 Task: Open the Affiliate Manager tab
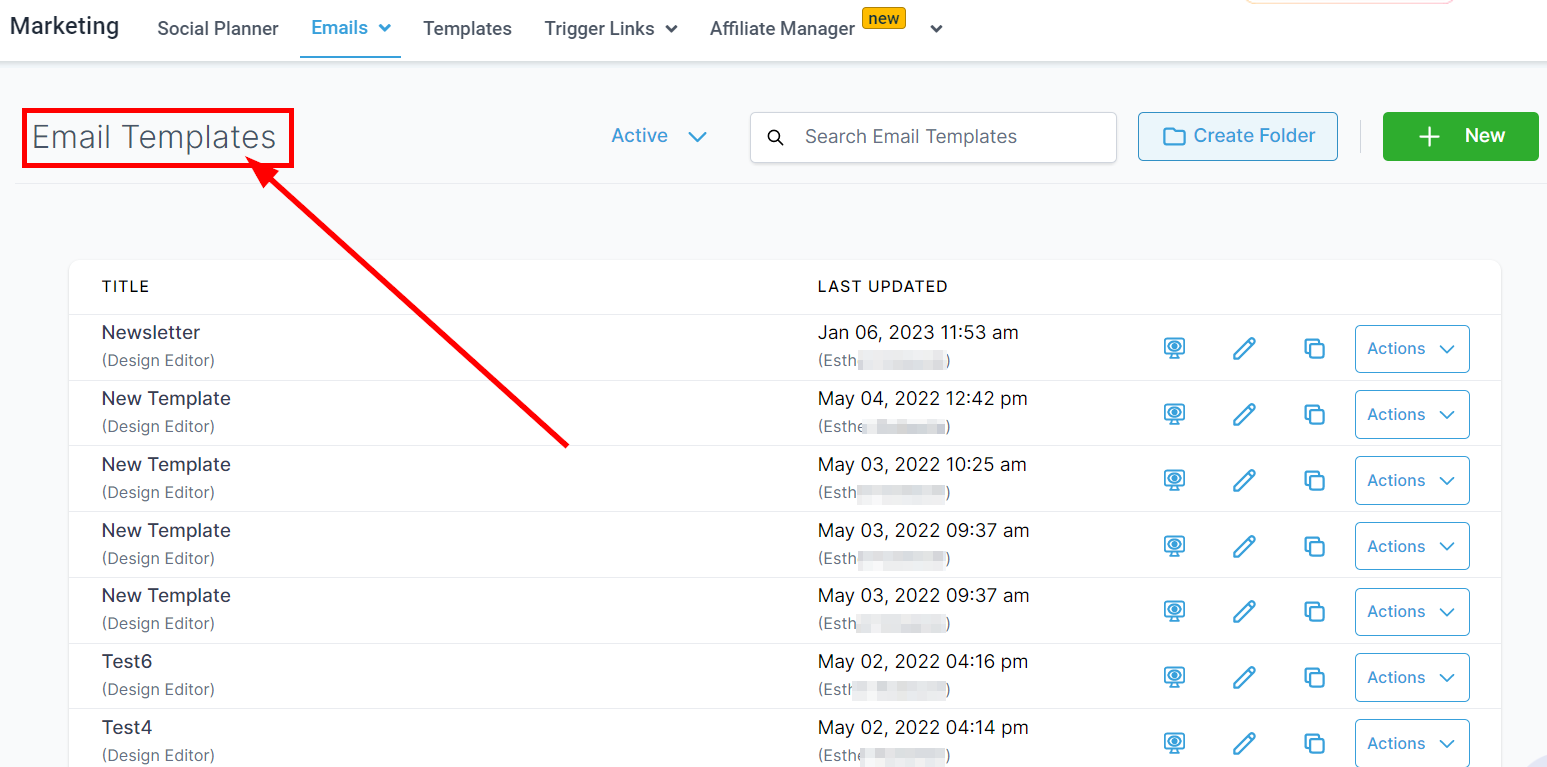tap(782, 29)
